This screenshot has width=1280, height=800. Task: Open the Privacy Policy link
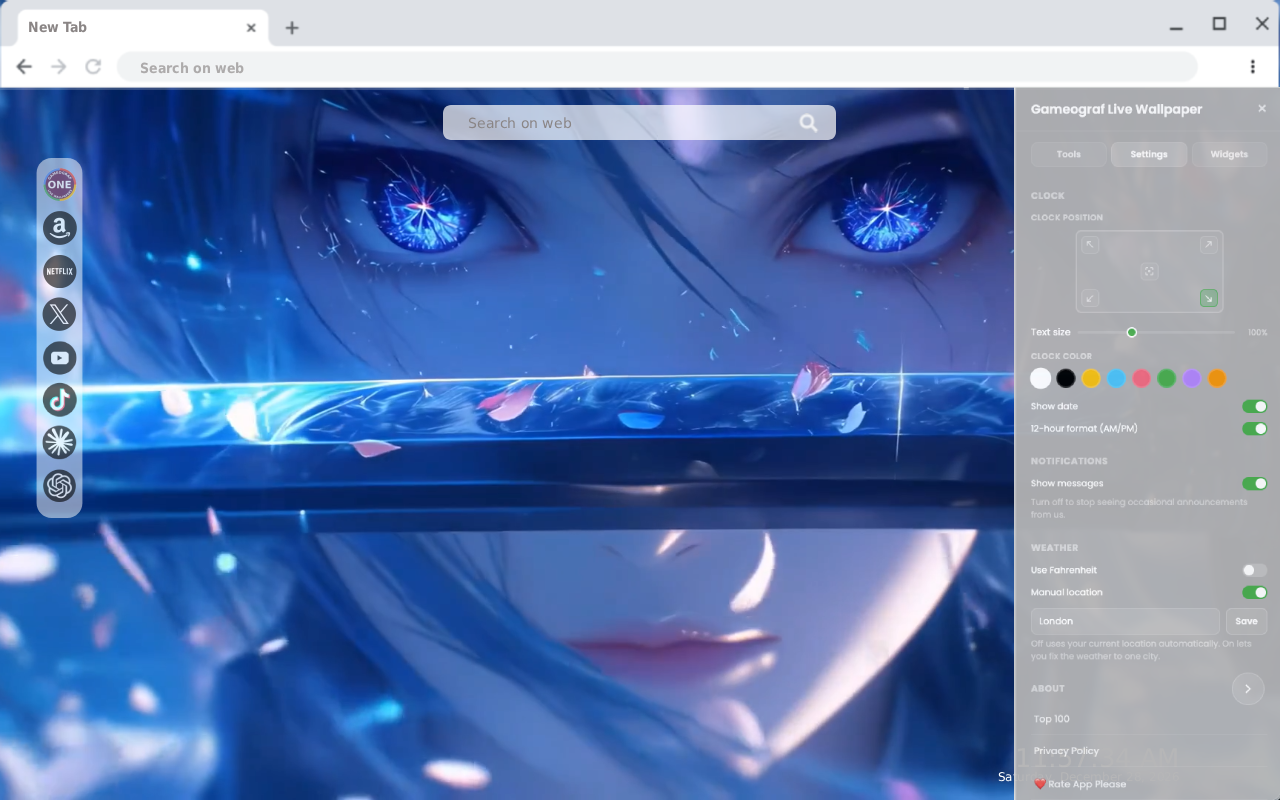click(x=1066, y=751)
